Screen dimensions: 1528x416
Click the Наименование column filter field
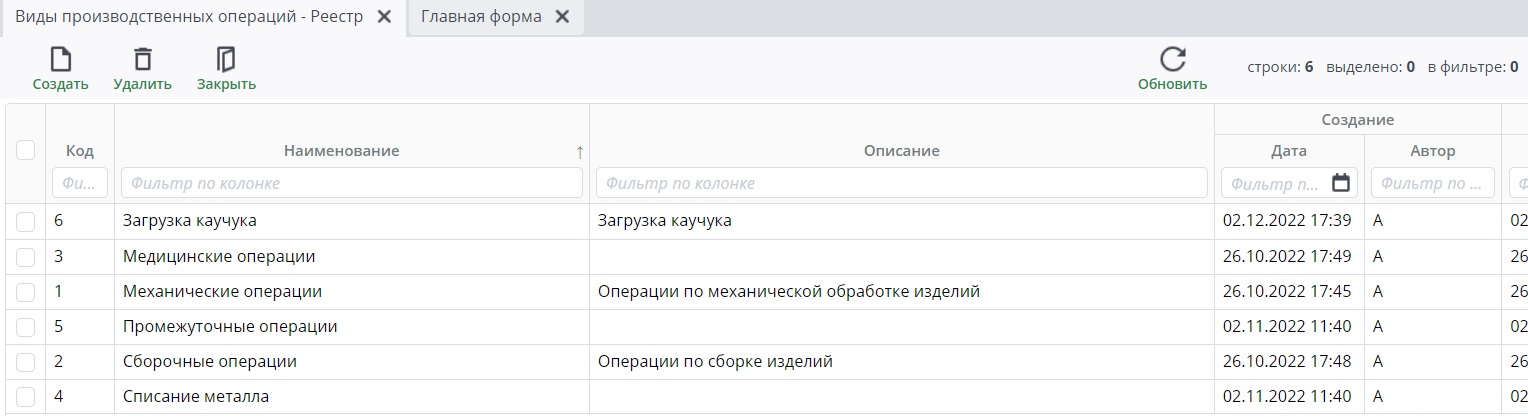click(351, 183)
